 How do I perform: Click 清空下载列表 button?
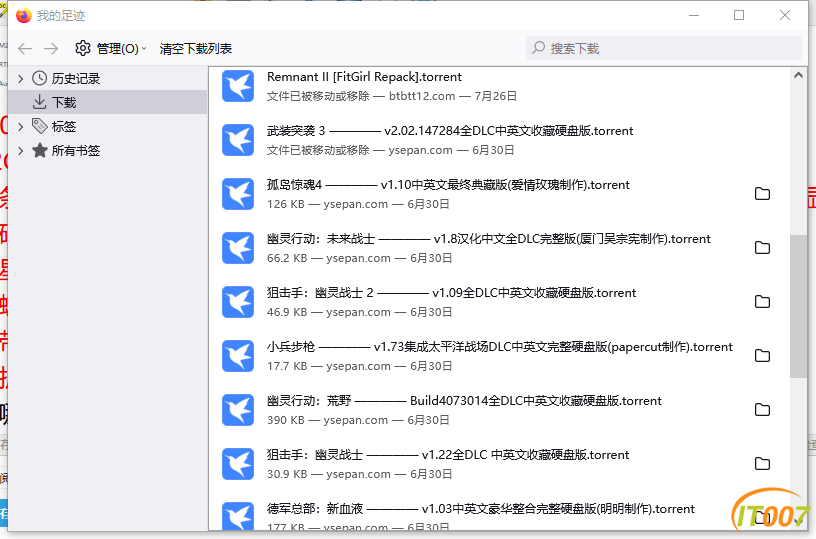[x=196, y=48]
